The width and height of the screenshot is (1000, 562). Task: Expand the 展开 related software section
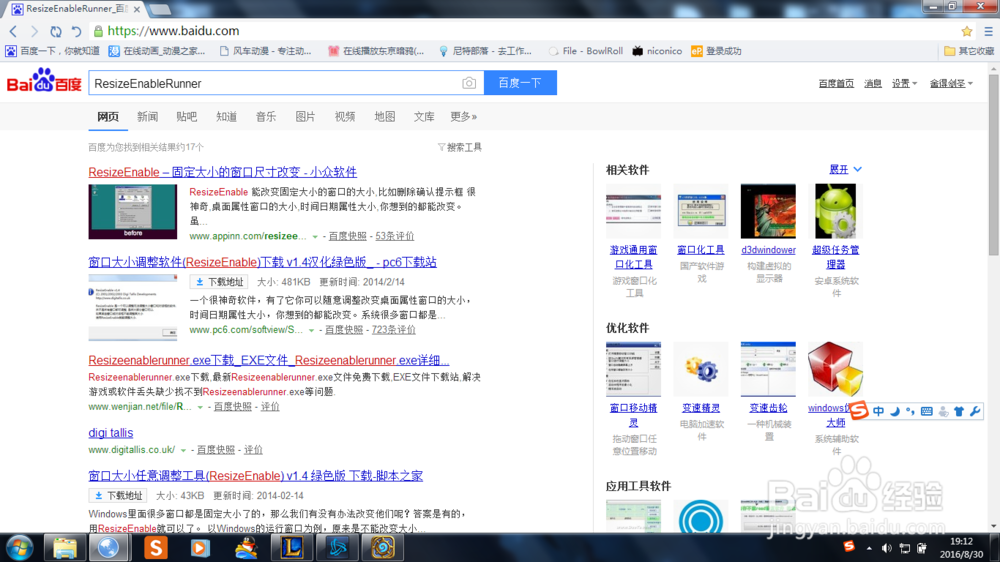click(x=845, y=170)
